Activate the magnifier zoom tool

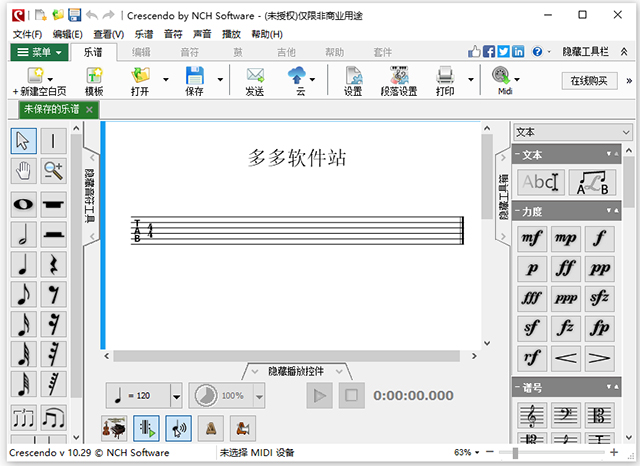[x=53, y=171]
